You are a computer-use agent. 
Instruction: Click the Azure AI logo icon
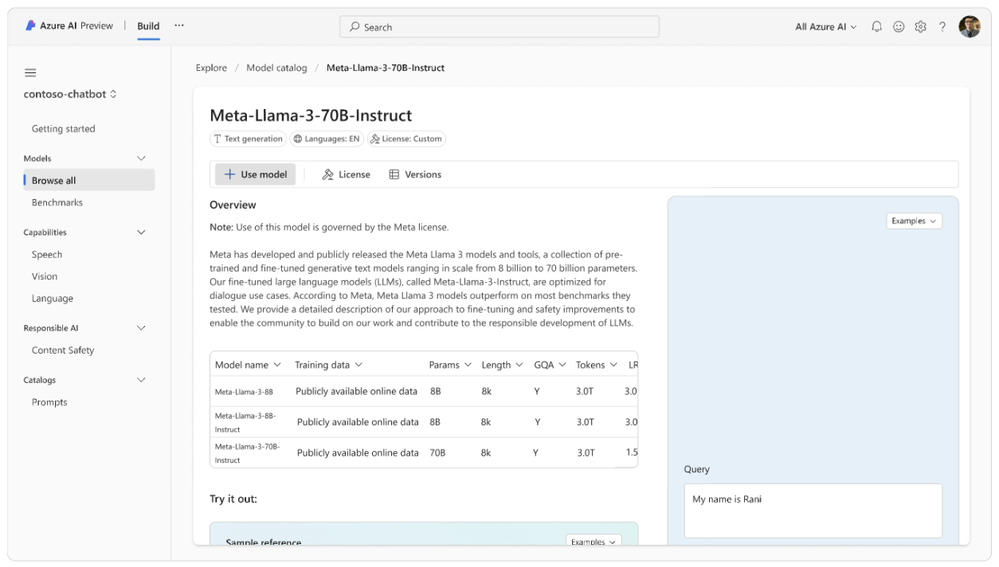click(x=30, y=25)
